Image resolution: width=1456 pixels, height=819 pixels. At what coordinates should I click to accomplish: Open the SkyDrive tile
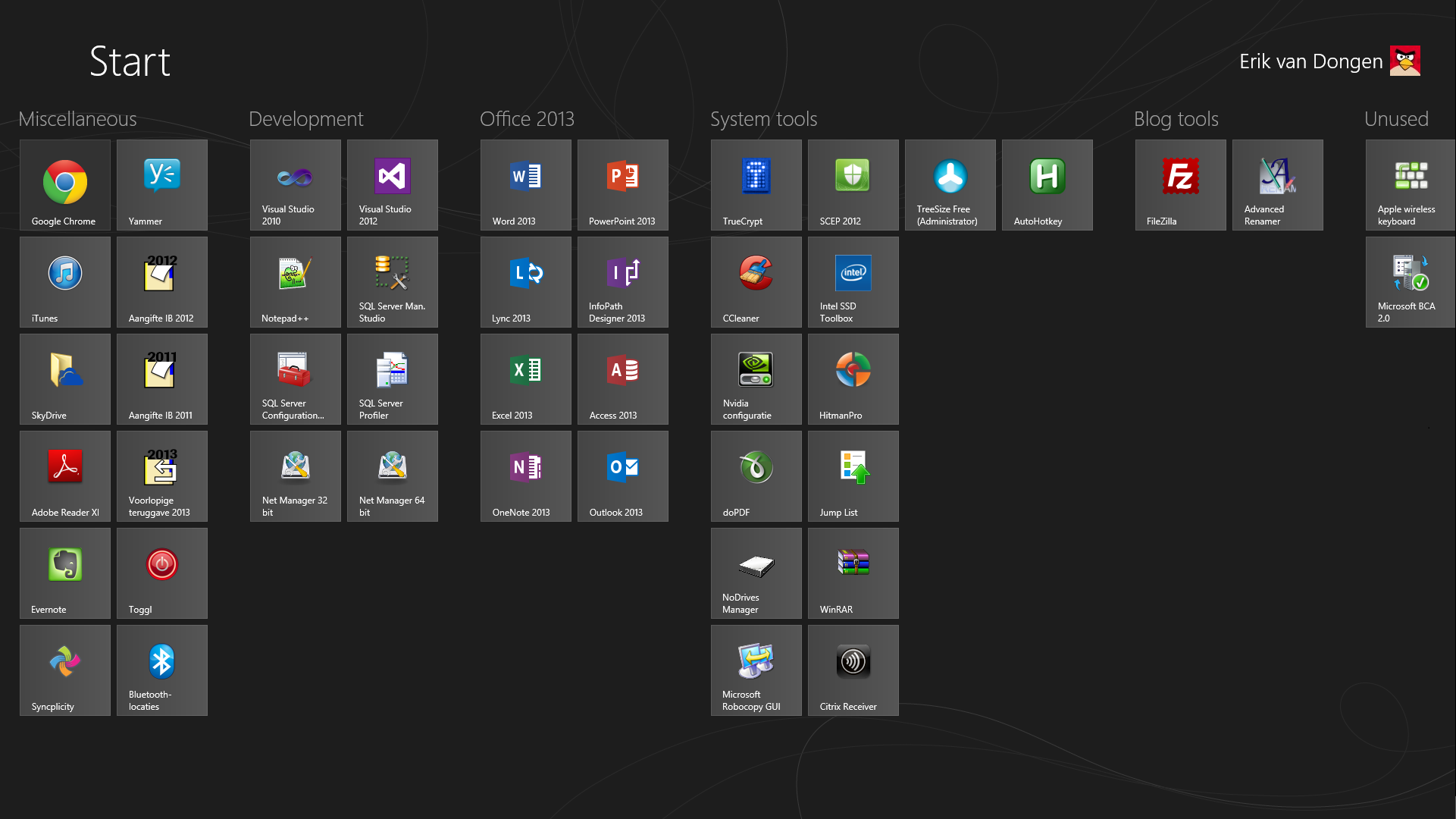click(65, 379)
